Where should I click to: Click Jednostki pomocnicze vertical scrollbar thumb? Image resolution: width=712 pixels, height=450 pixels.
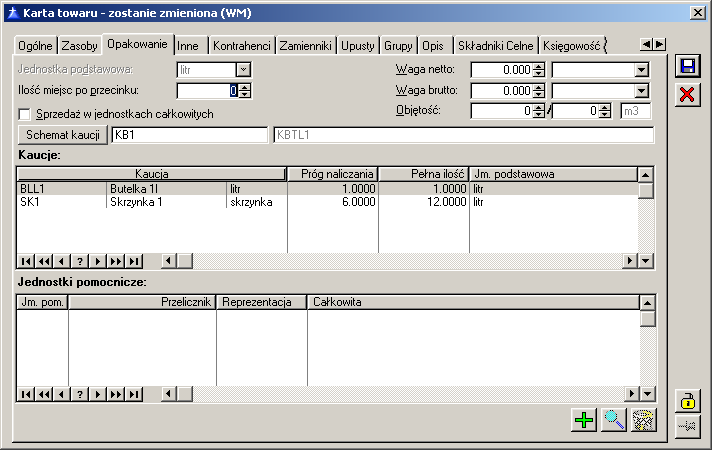(x=648, y=319)
